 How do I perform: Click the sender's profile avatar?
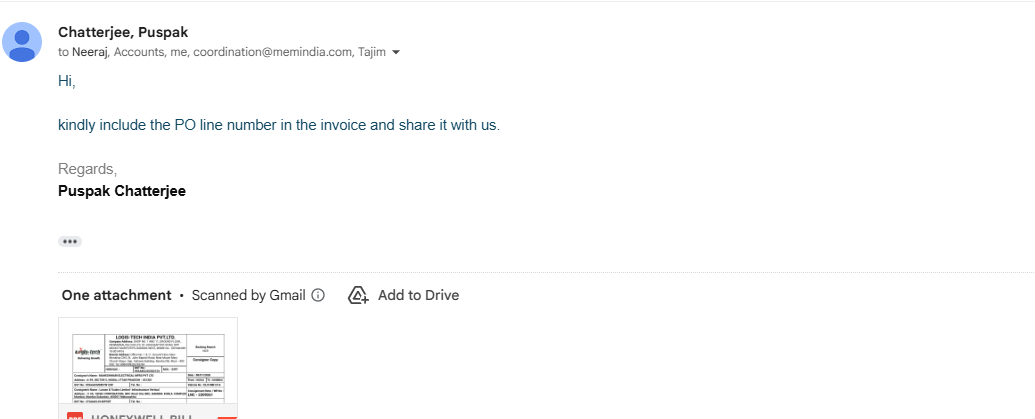[22, 41]
